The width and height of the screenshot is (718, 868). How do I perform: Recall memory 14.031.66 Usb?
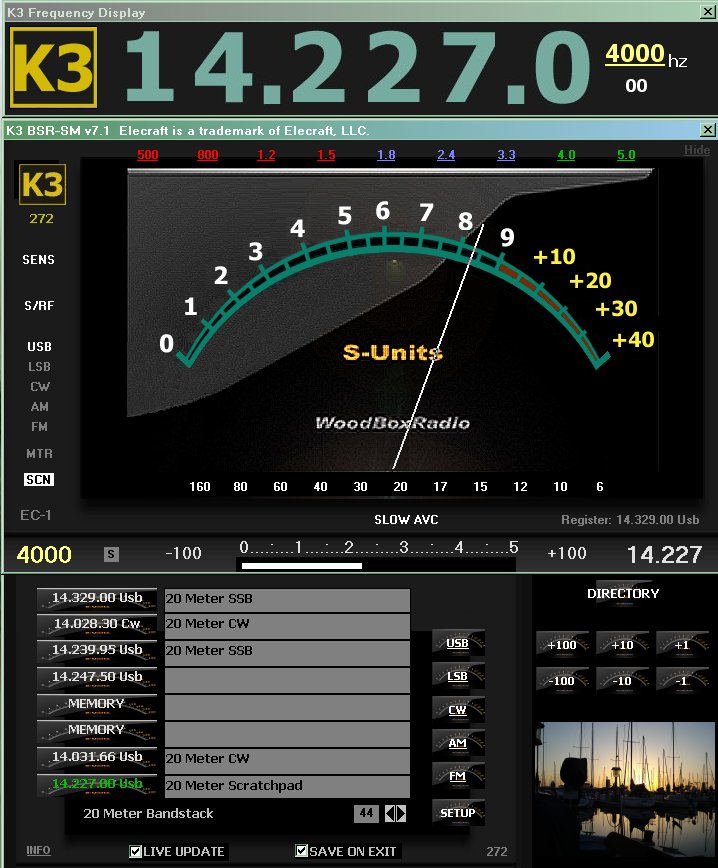(x=97, y=758)
